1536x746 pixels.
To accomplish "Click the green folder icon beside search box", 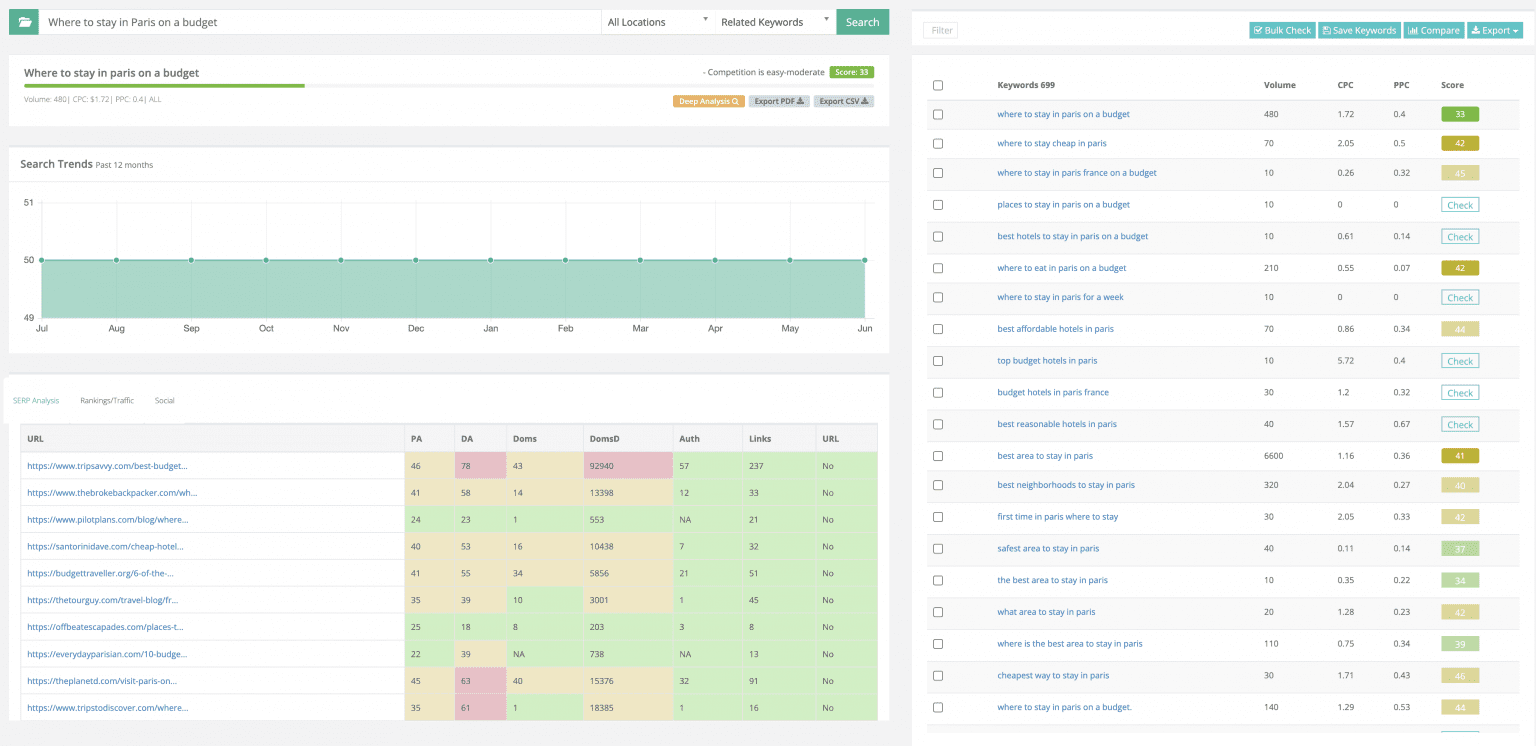I will [x=23, y=22].
